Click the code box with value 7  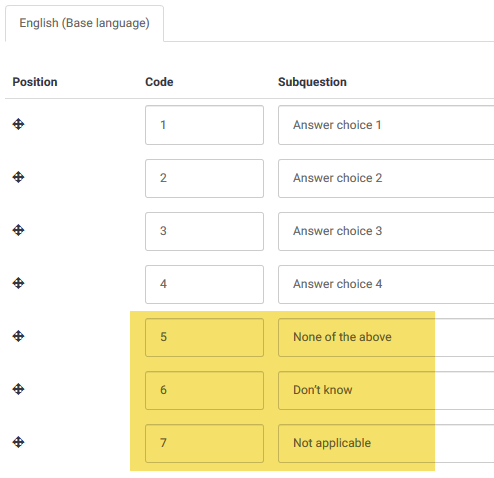[204, 443]
